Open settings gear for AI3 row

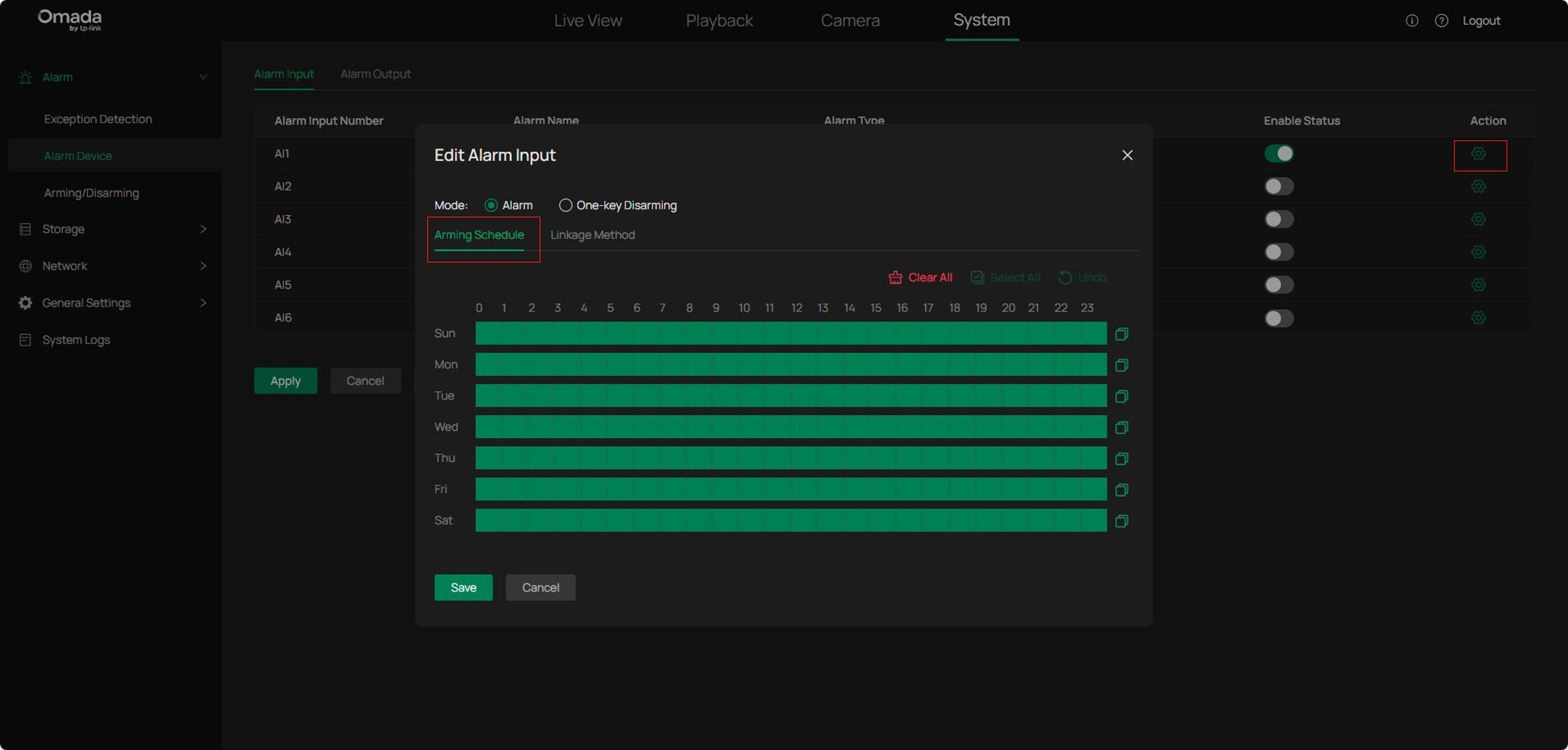click(x=1478, y=219)
